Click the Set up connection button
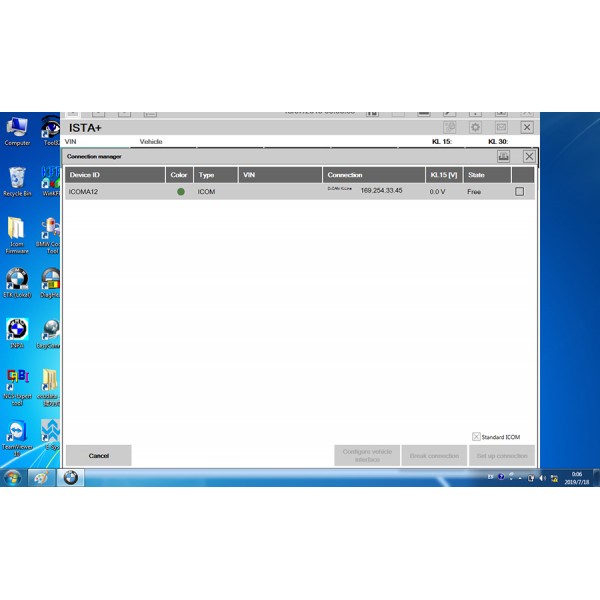 (x=502, y=455)
